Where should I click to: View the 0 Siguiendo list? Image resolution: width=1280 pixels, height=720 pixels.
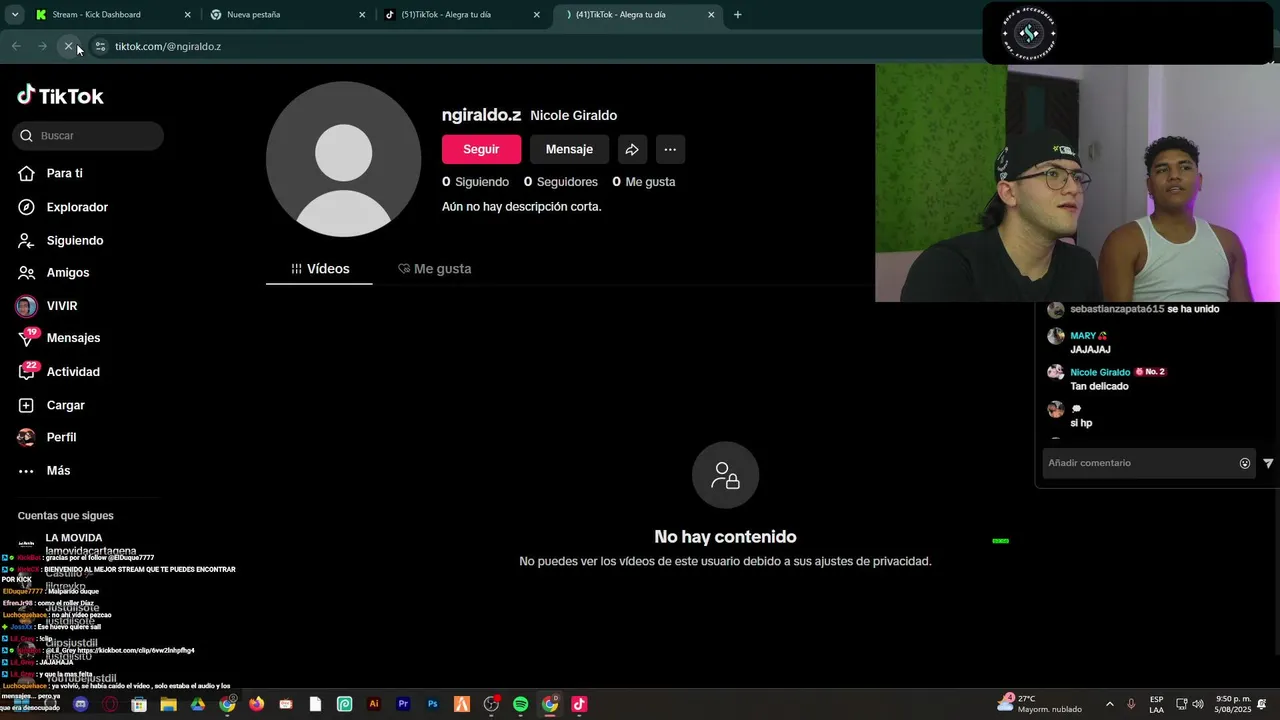(475, 182)
